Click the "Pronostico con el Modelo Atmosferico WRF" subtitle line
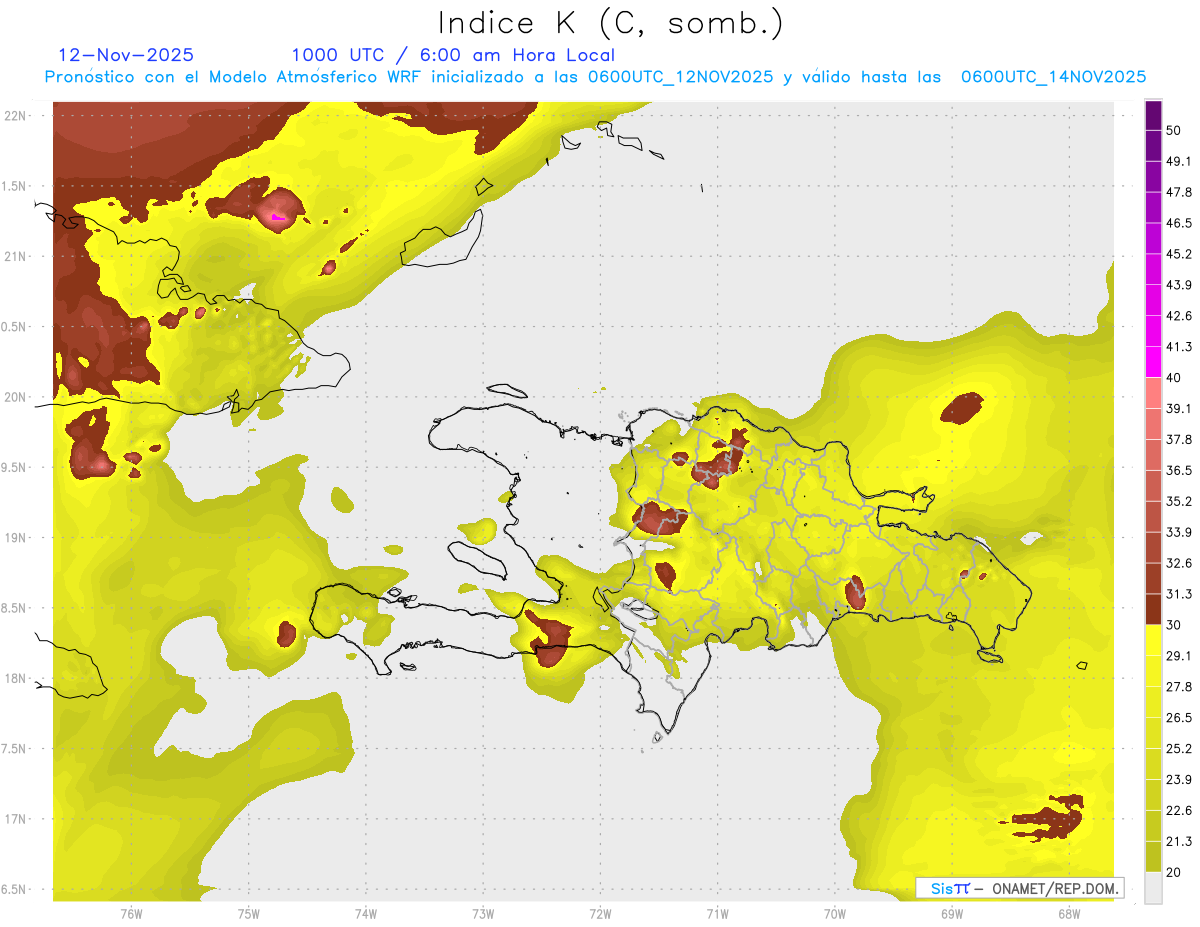The width and height of the screenshot is (1200, 927). [595, 77]
